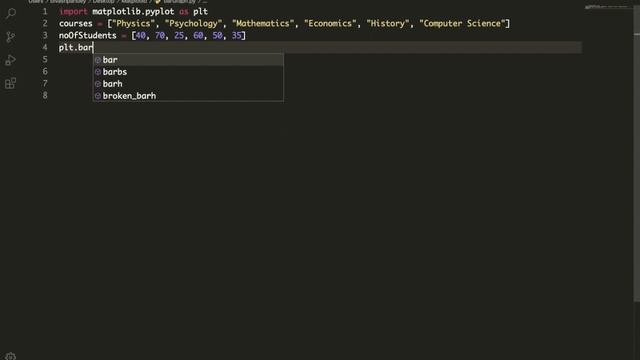Click line number 8 in the gutter

pyautogui.click(x=45, y=96)
